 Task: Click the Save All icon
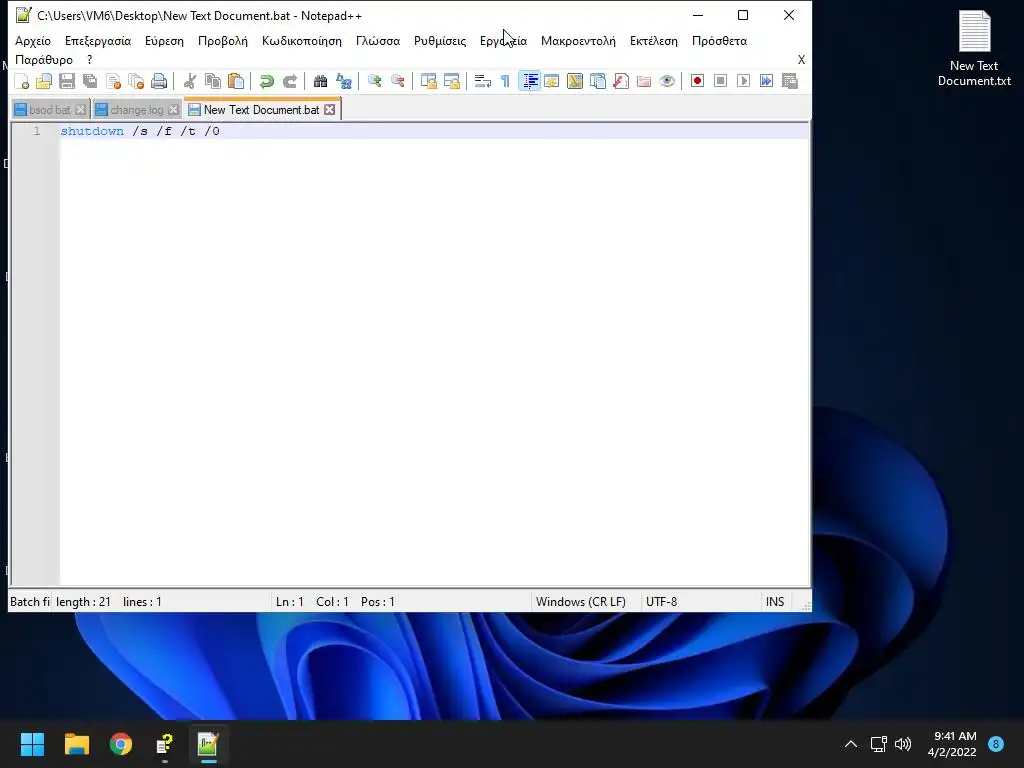[90, 81]
